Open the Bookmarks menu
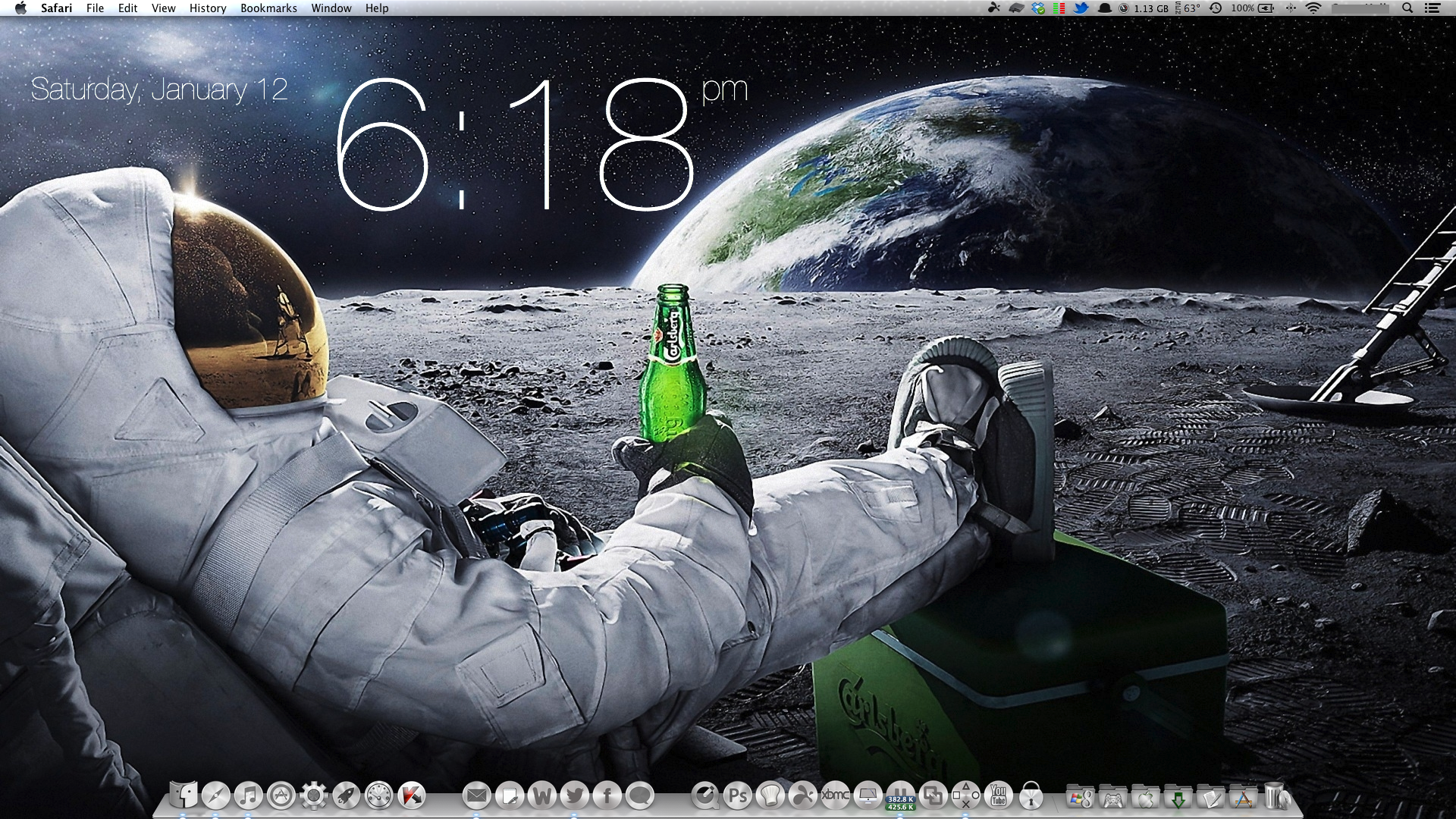This screenshot has height=819, width=1456. click(x=269, y=8)
